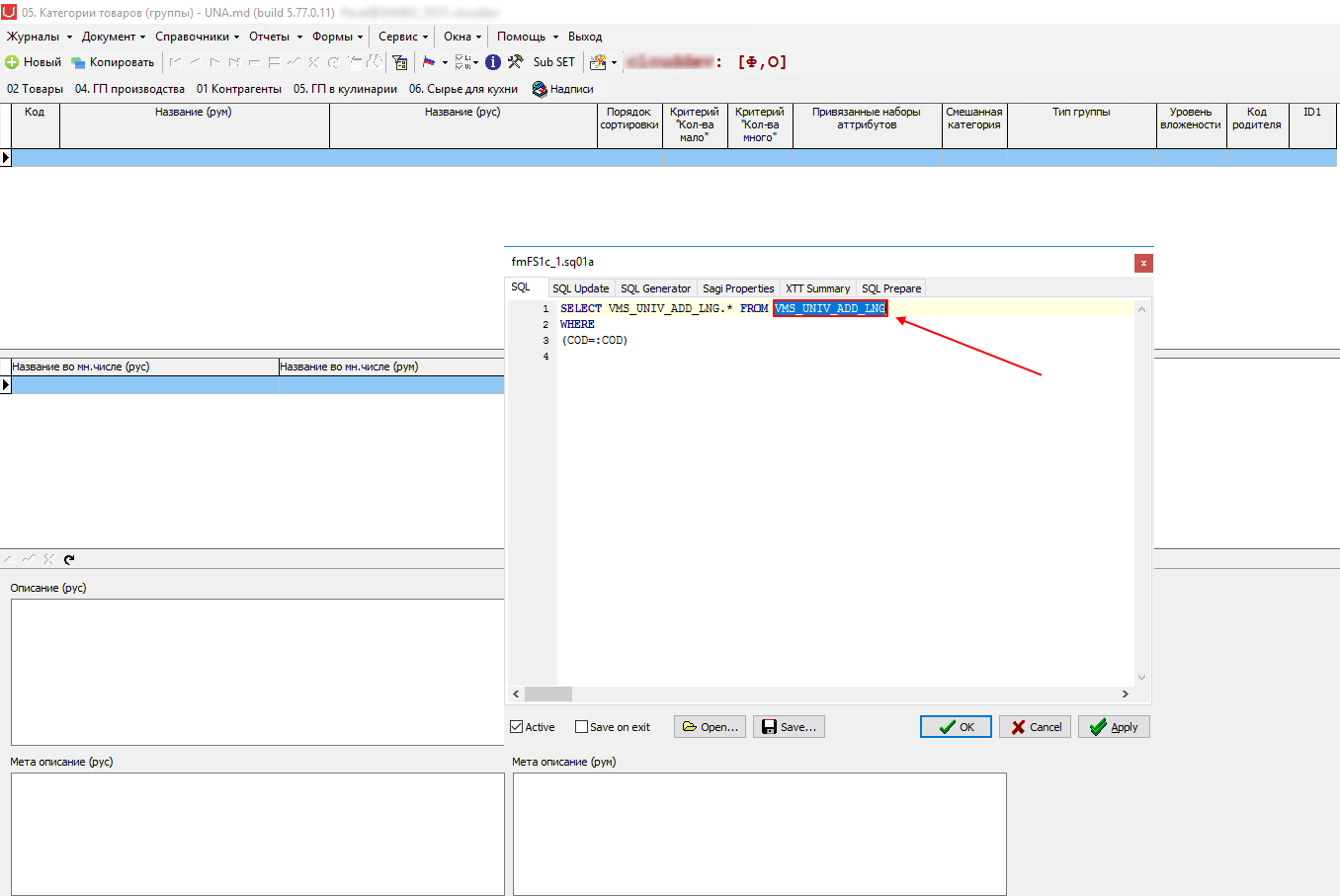
Task: Click the hammer and wrench tools icon
Action: click(x=515, y=62)
